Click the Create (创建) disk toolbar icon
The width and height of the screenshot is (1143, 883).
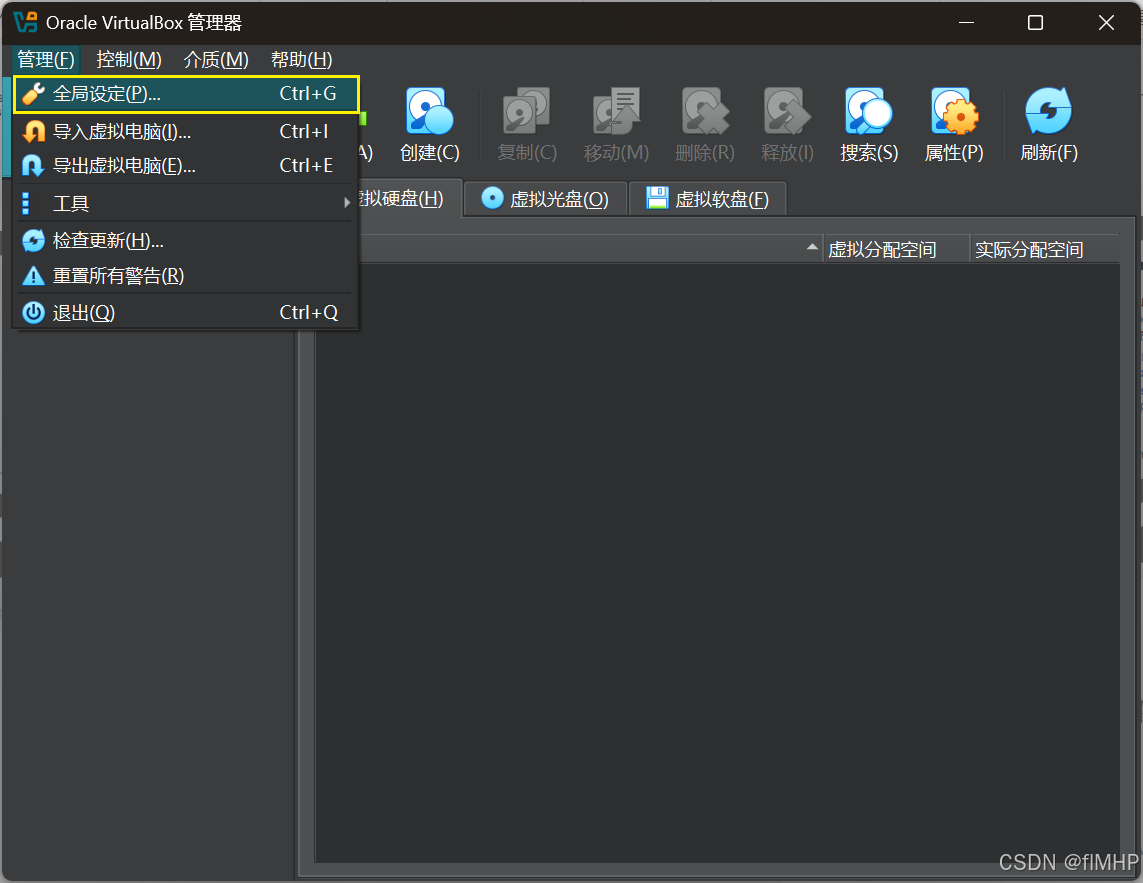[429, 112]
